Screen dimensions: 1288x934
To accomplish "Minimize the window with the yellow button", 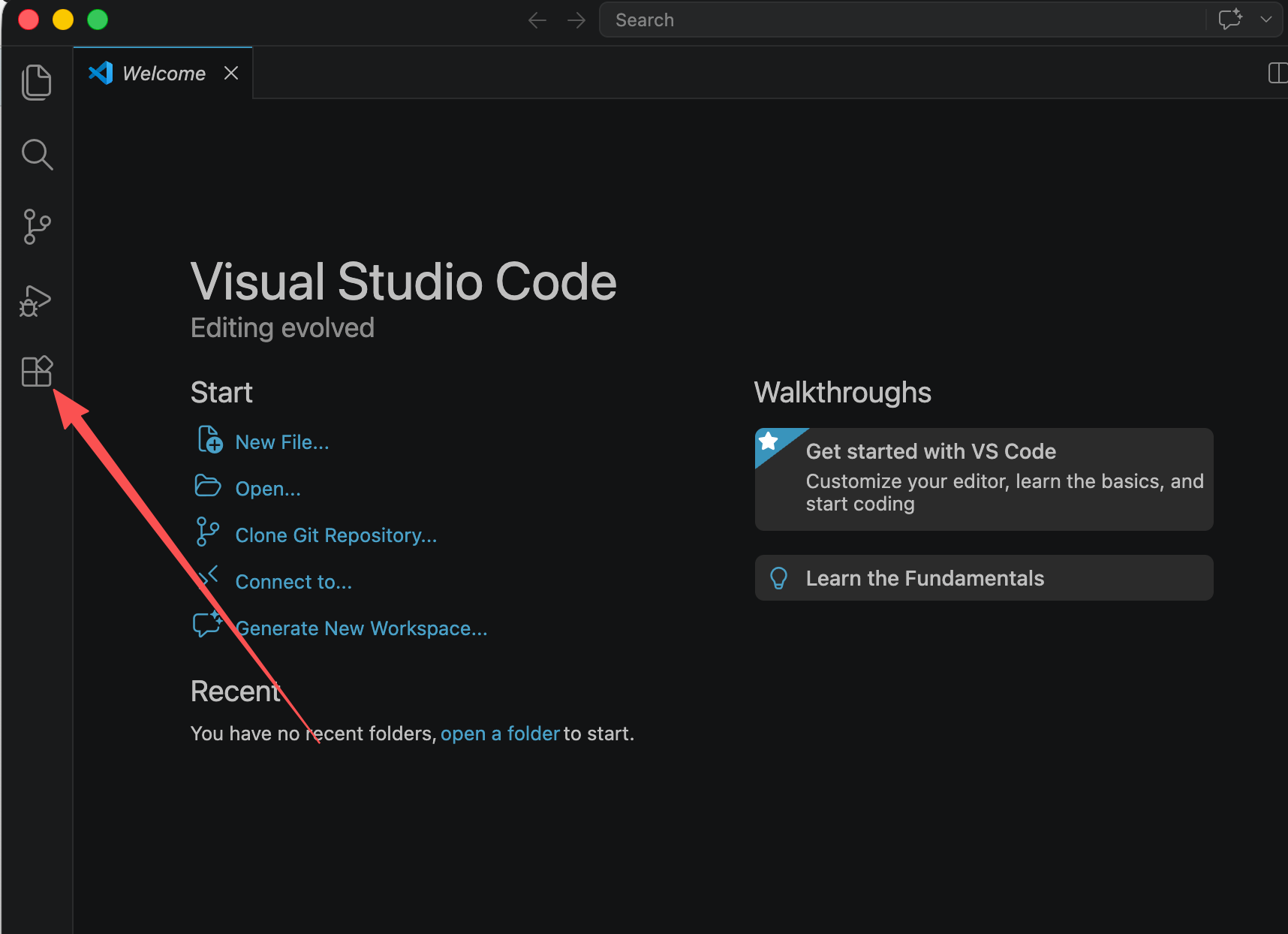I will click(x=63, y=20).
